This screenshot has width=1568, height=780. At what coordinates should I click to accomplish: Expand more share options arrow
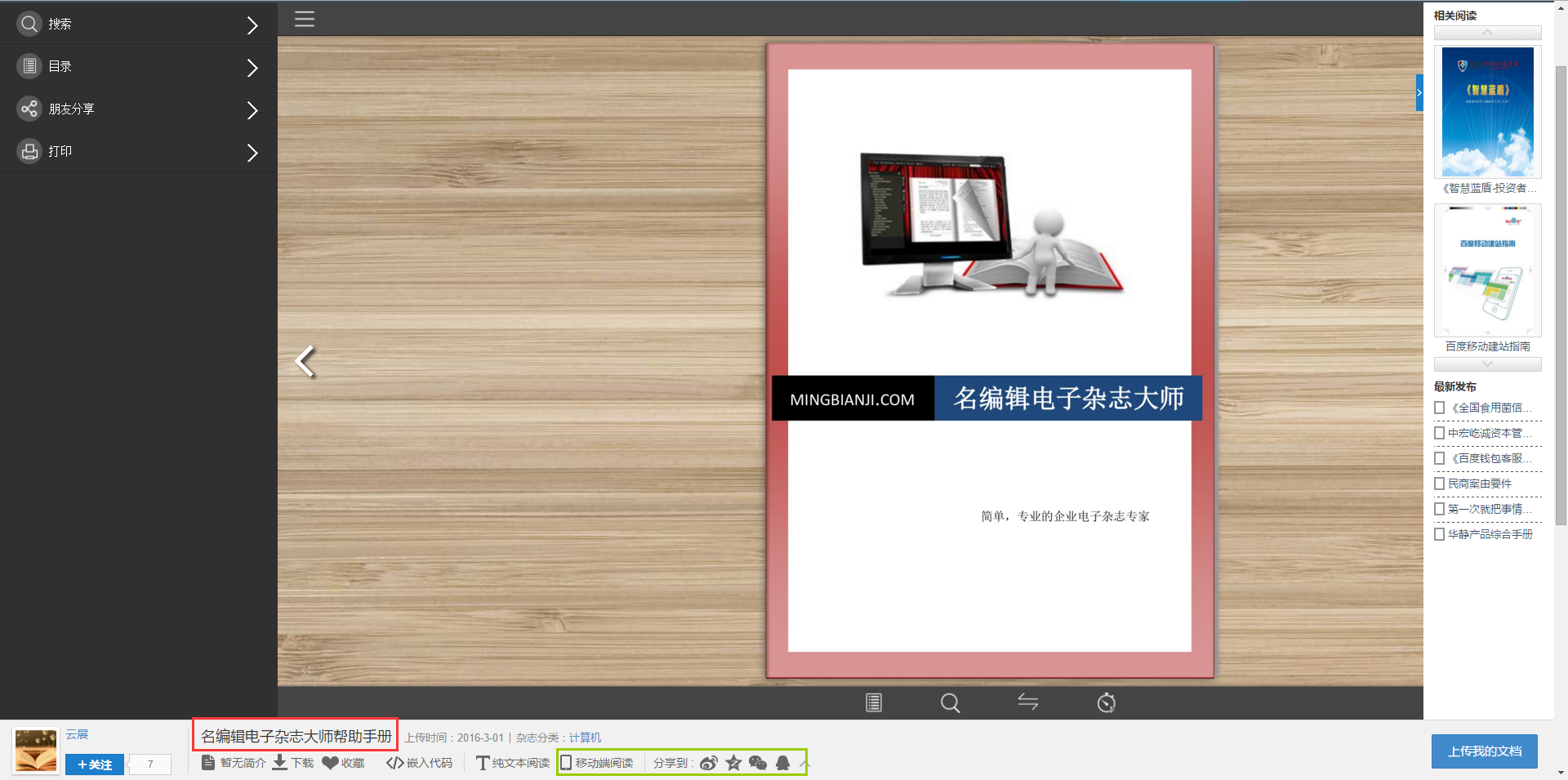tap(803, 764)
